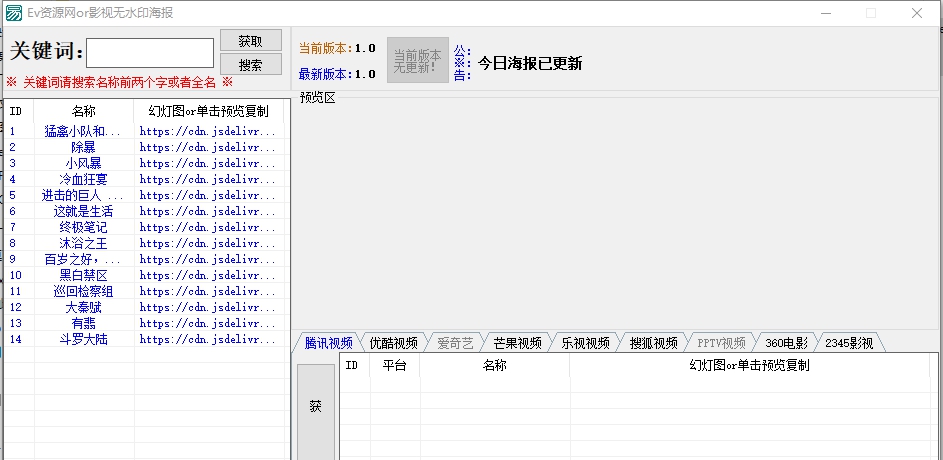Click the 名称 column header in left list
The height and width of the screenshot is (460, 943).
84,111
